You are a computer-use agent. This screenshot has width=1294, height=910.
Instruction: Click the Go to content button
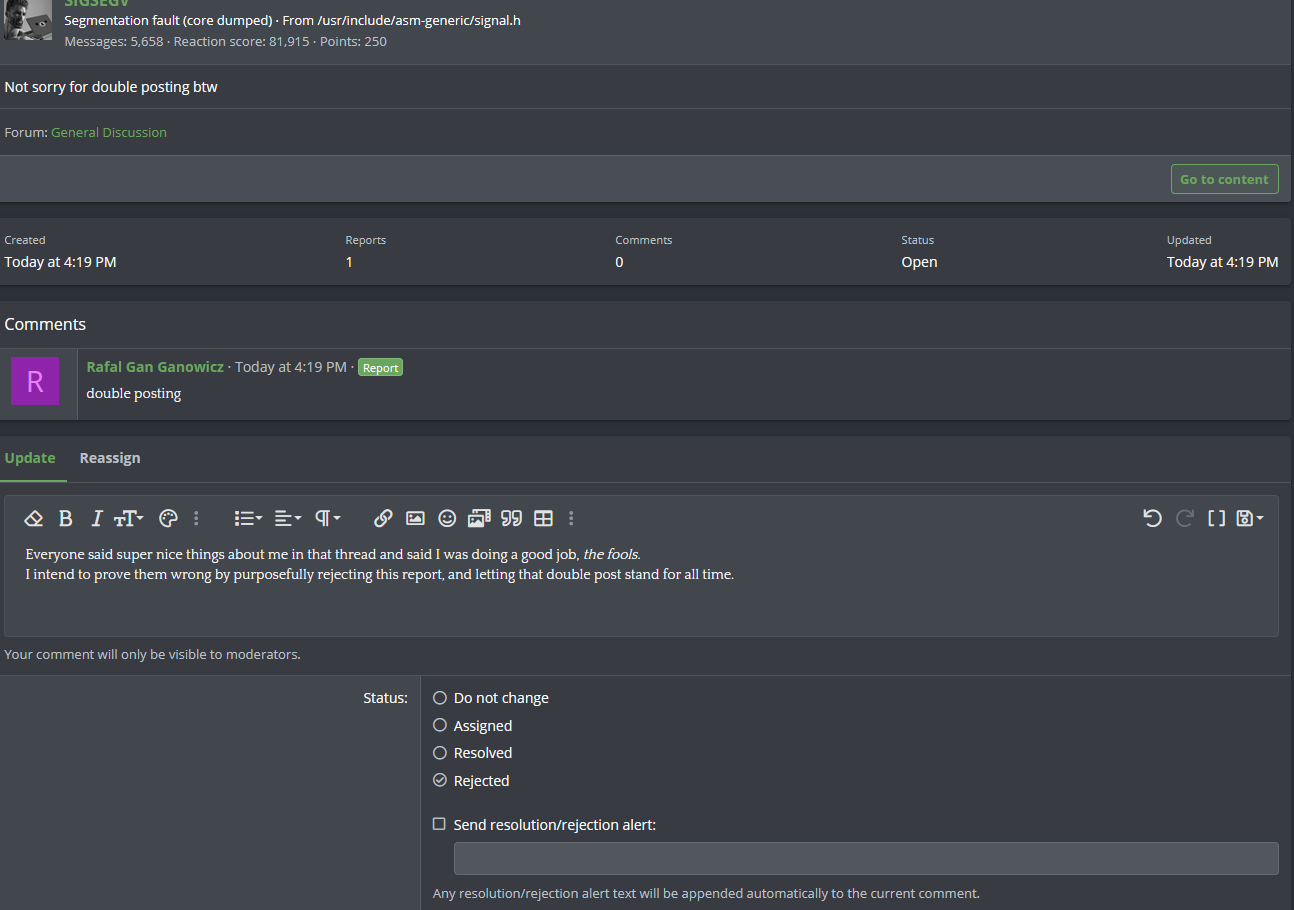pyautogui.click(x=1225, y=179)
